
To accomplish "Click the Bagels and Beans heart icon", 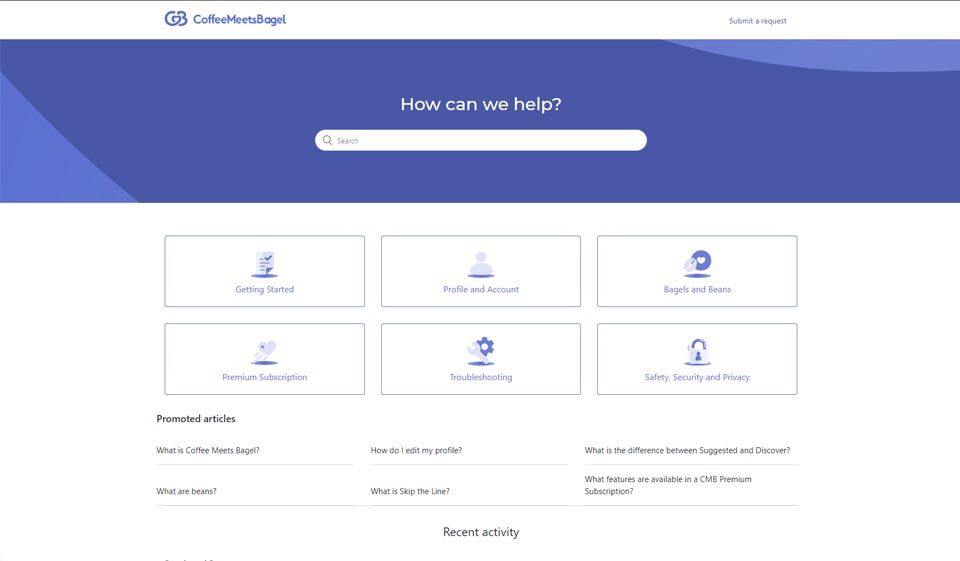I will coord(697,263).
